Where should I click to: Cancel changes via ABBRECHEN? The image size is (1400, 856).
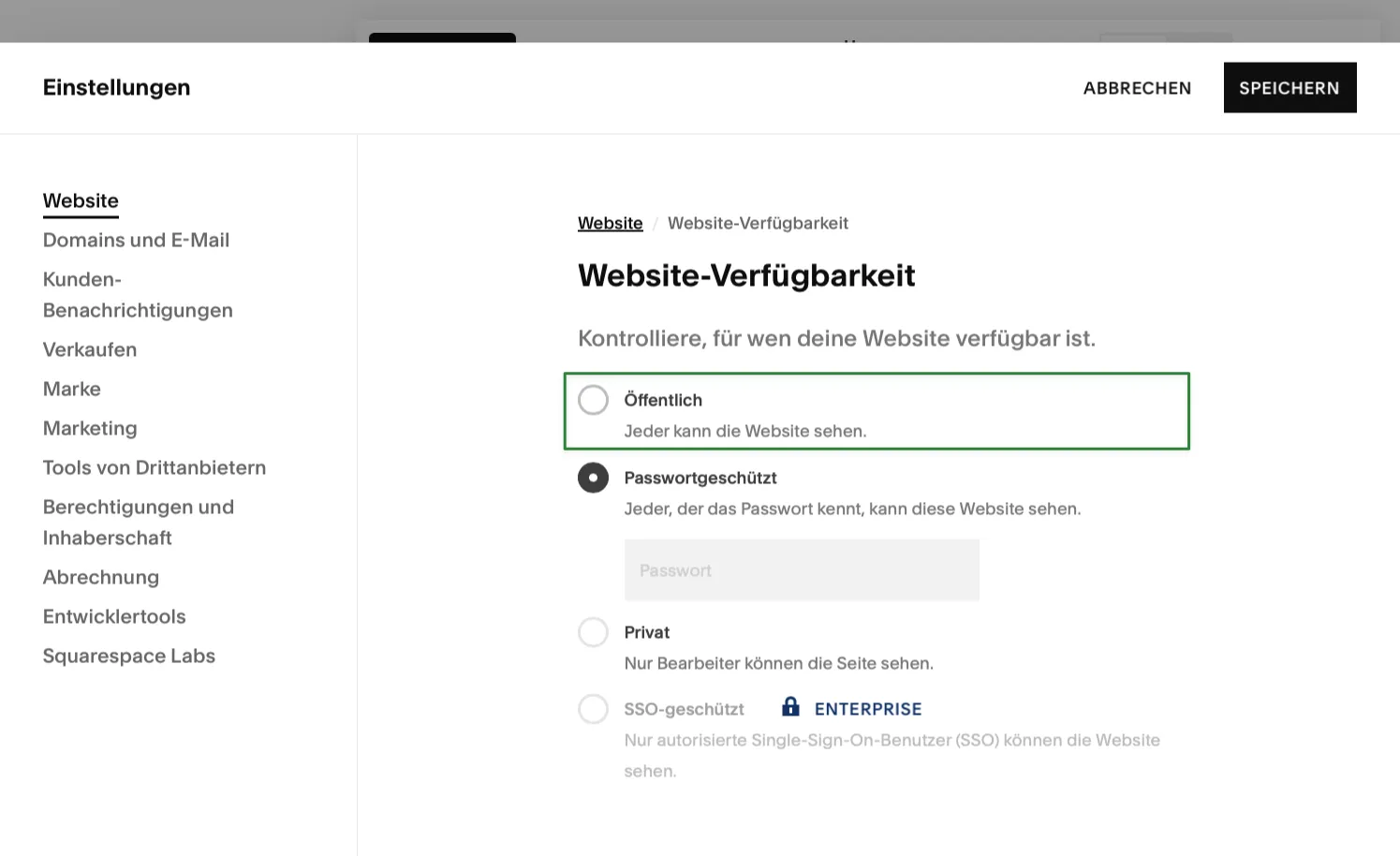1137,87
